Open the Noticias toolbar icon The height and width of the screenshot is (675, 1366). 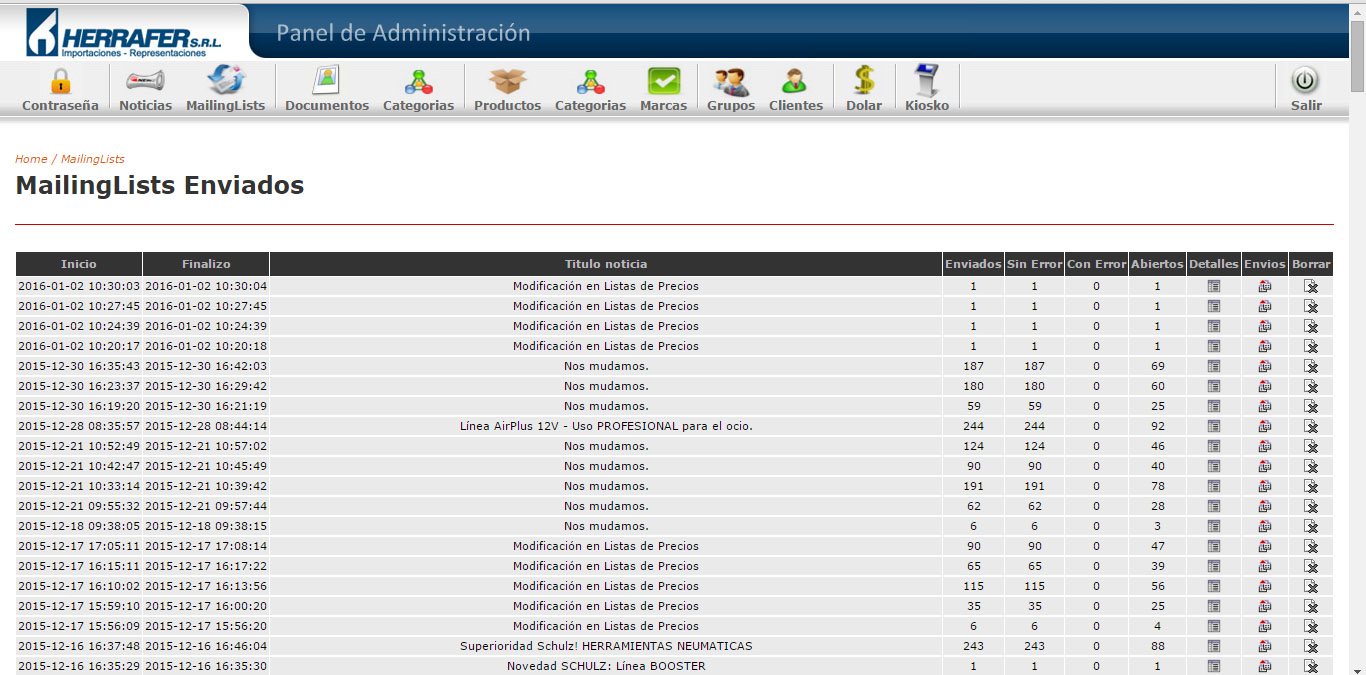click(x=145, y=81)
